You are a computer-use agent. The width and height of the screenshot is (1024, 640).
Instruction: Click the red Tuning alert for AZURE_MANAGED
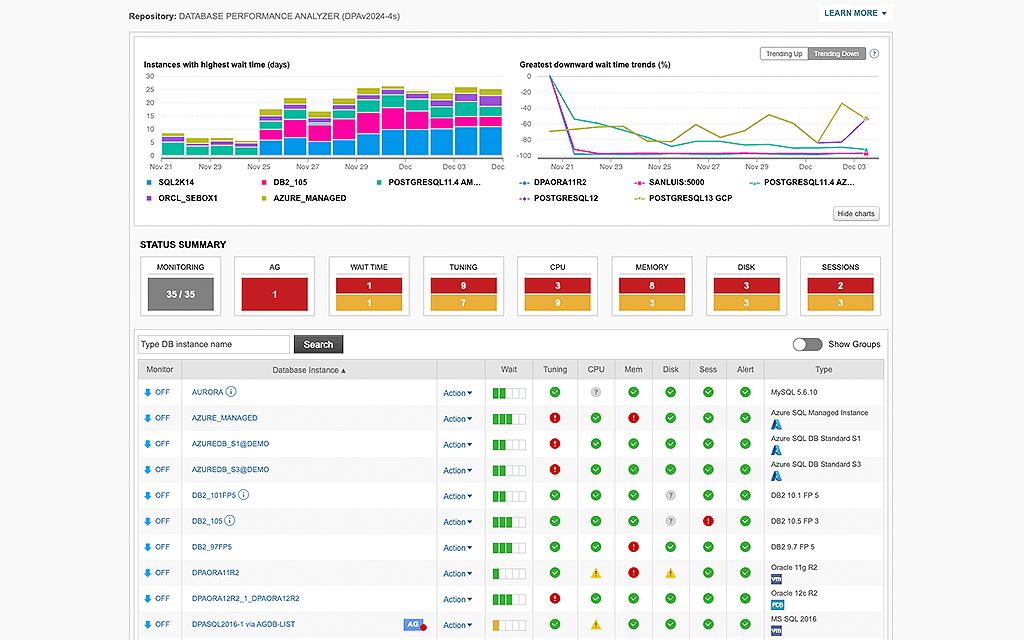pyautogui.click(x=555, y=418)
